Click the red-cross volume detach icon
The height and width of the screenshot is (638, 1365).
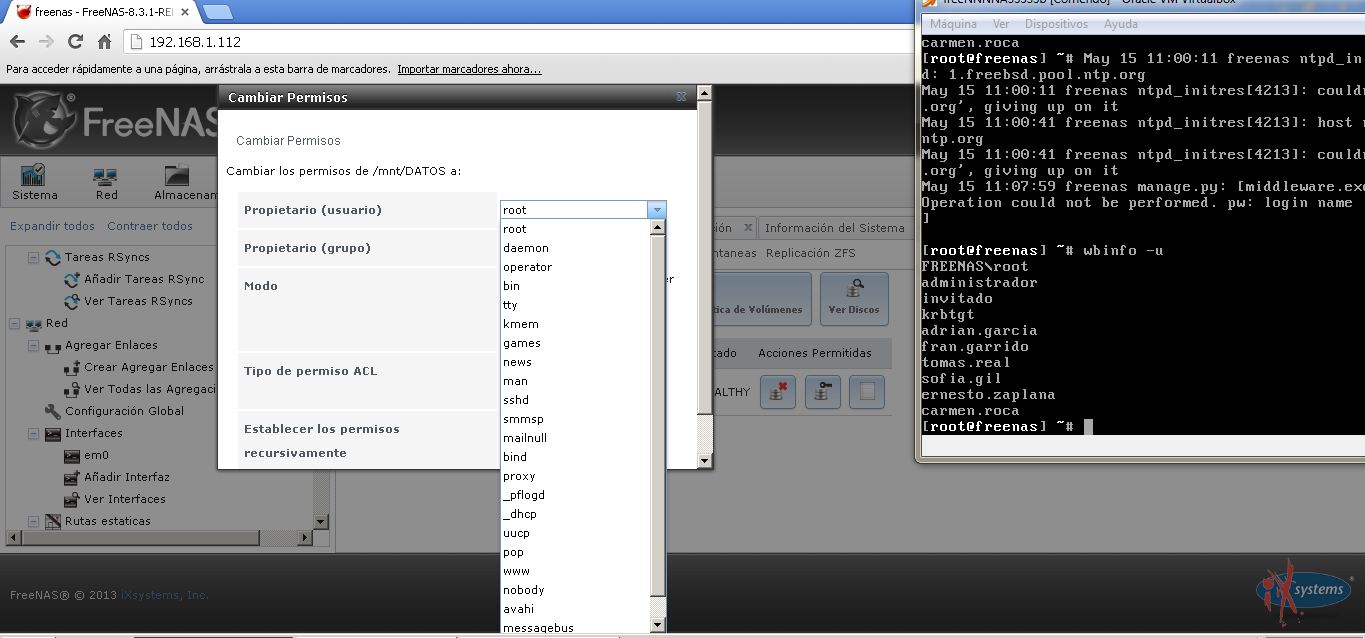[777, 392]
